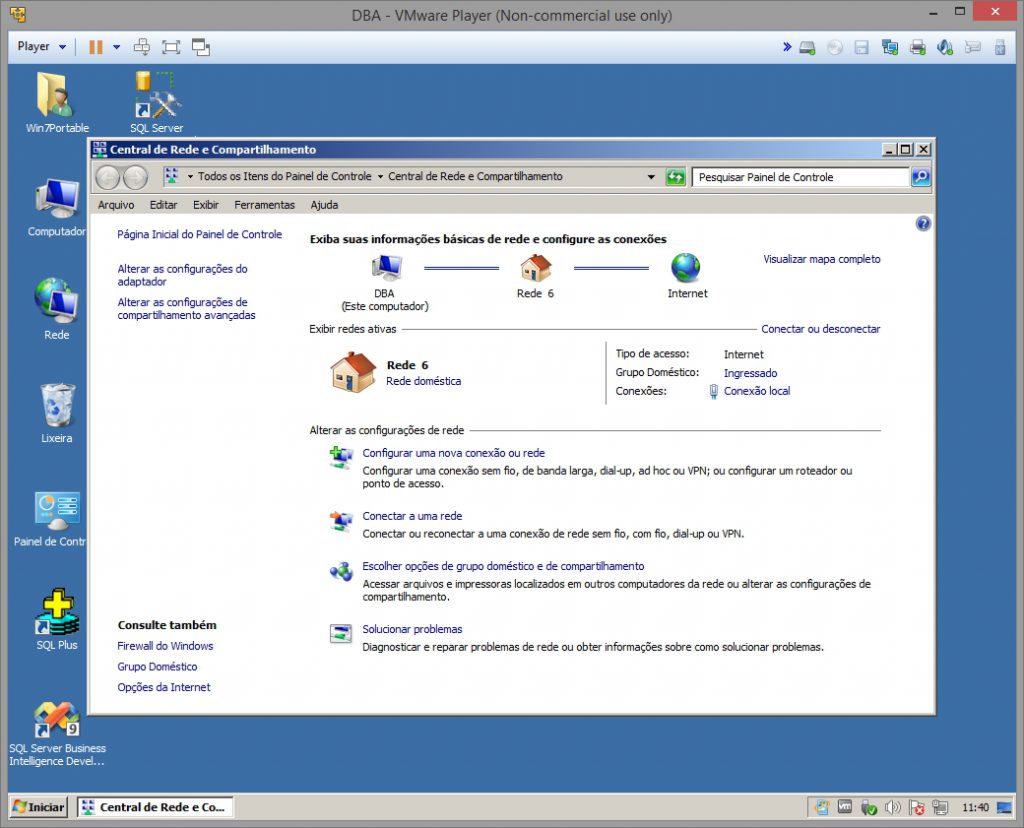Click the virtual CD/DVD drive icon
The image size is (1024, 828).
(834, 47)
